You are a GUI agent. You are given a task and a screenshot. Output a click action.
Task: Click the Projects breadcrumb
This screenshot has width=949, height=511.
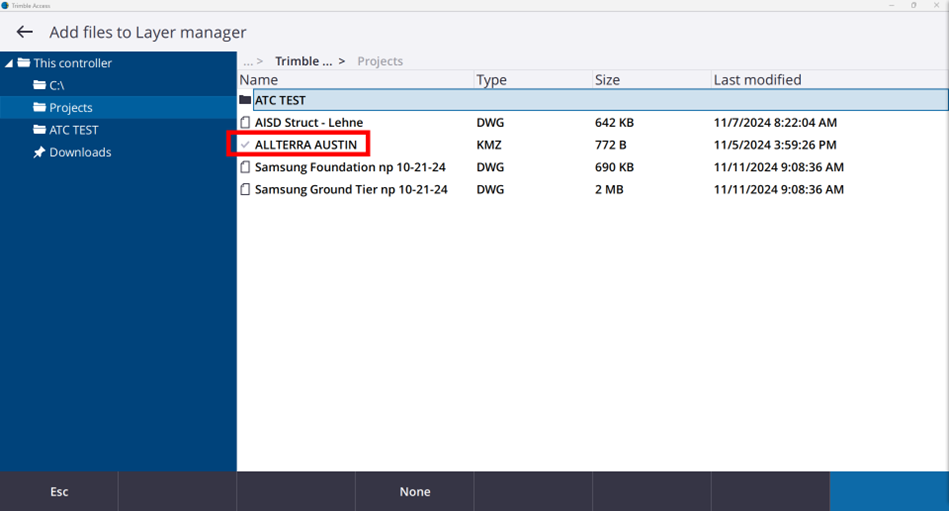click(x=380, y=61)
